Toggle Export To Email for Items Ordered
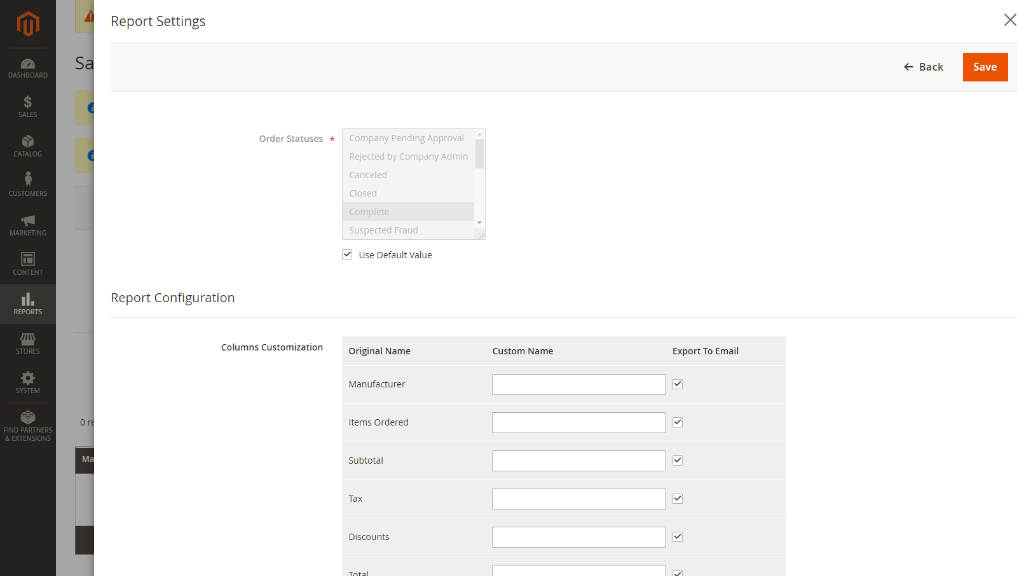This screenshot has height=576, width=1024. tap(677, 422)
